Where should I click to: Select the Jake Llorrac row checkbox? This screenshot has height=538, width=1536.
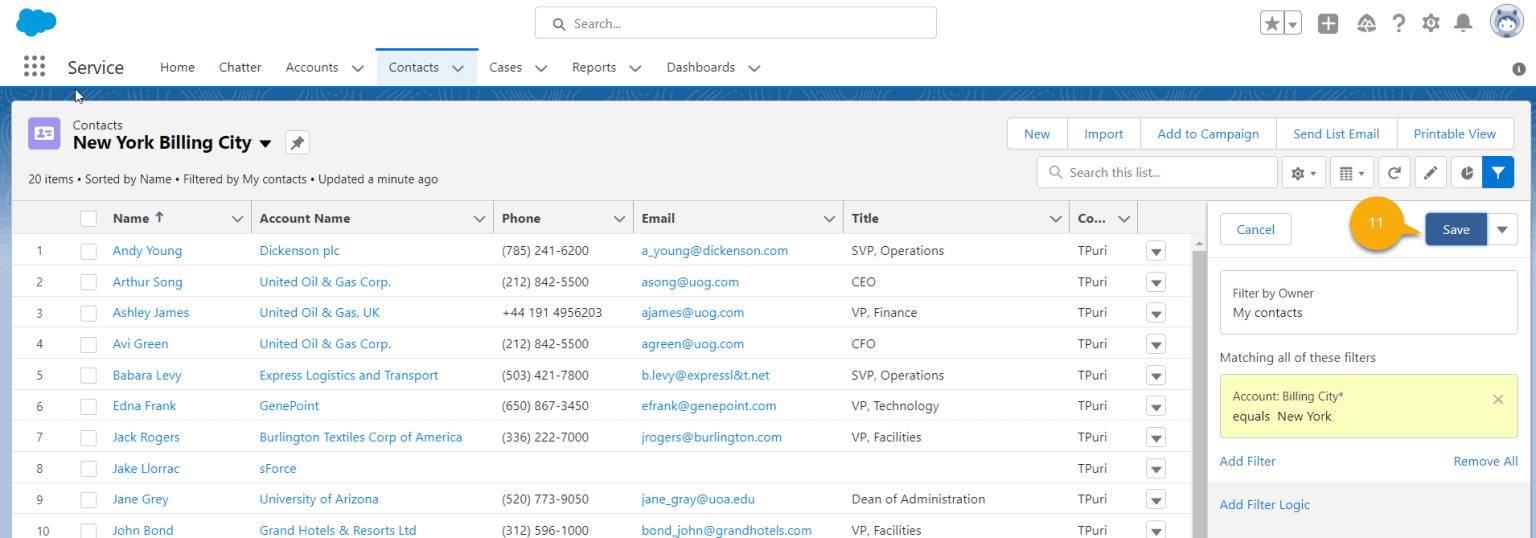pos(89,469)
